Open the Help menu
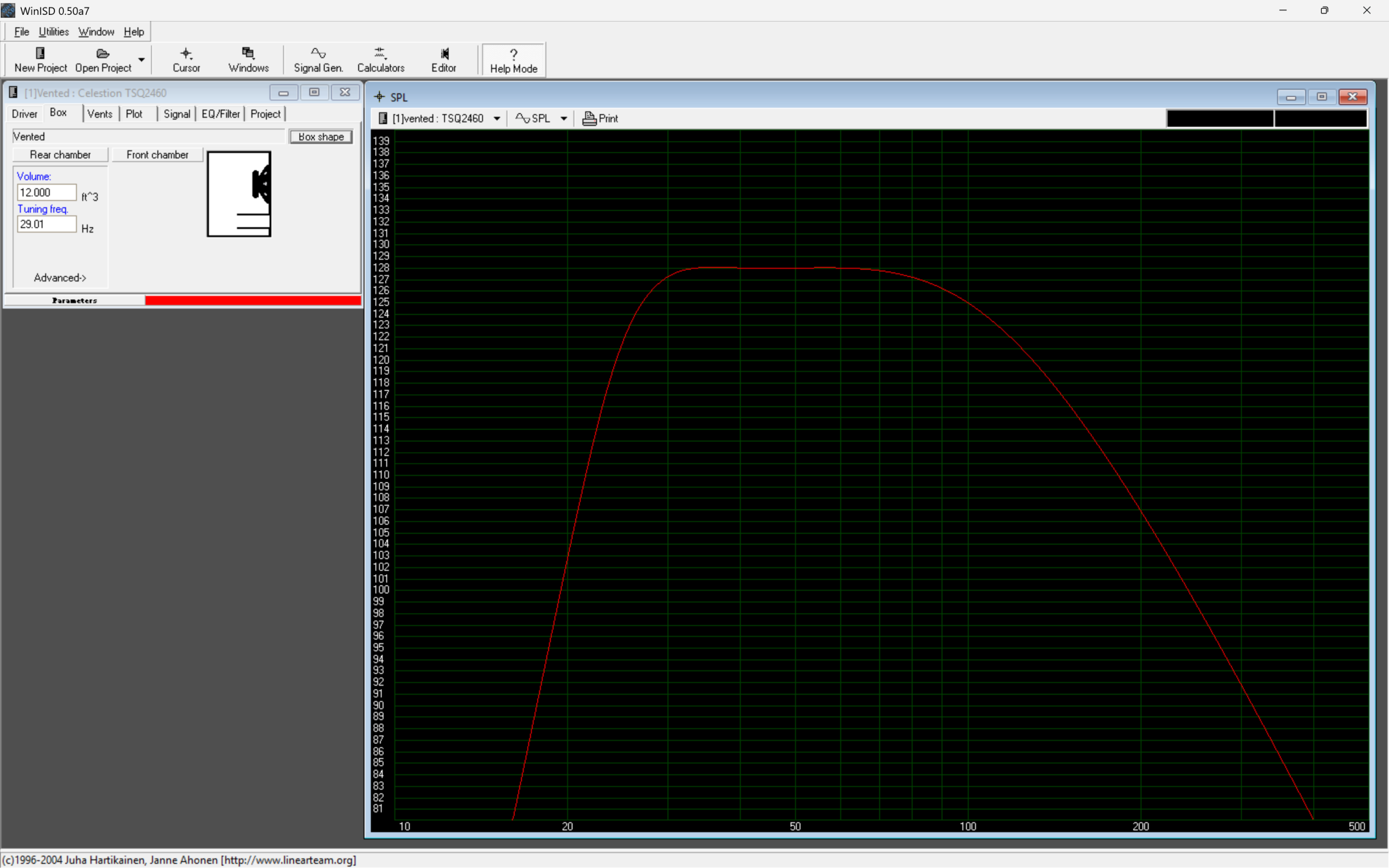The width and height of the screenshot is (1389, 868). (x=134, y=32)
